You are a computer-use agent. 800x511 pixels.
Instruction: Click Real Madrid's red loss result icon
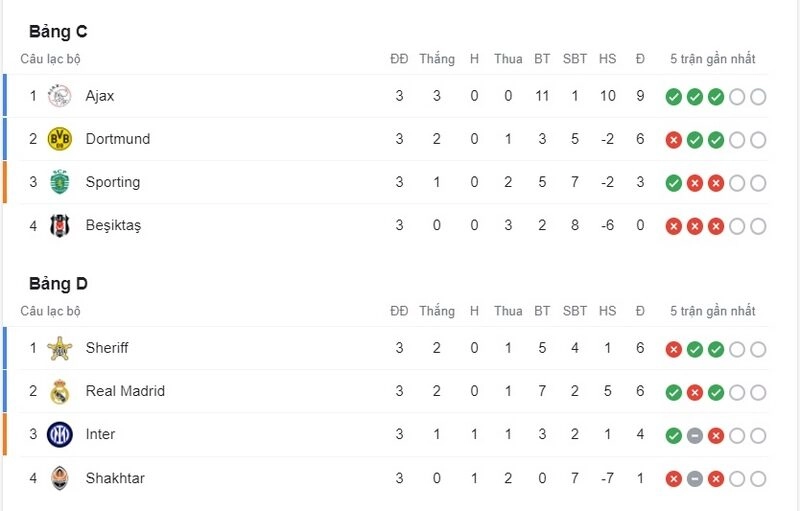694,393
